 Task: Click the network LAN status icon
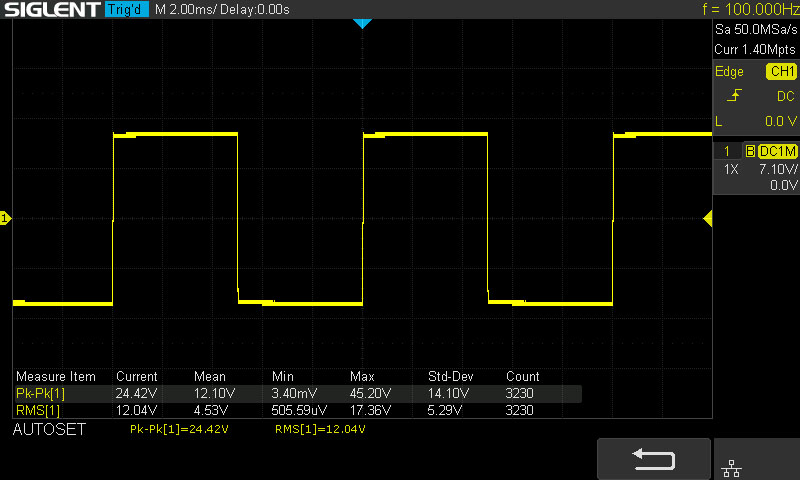pos(731,468)
